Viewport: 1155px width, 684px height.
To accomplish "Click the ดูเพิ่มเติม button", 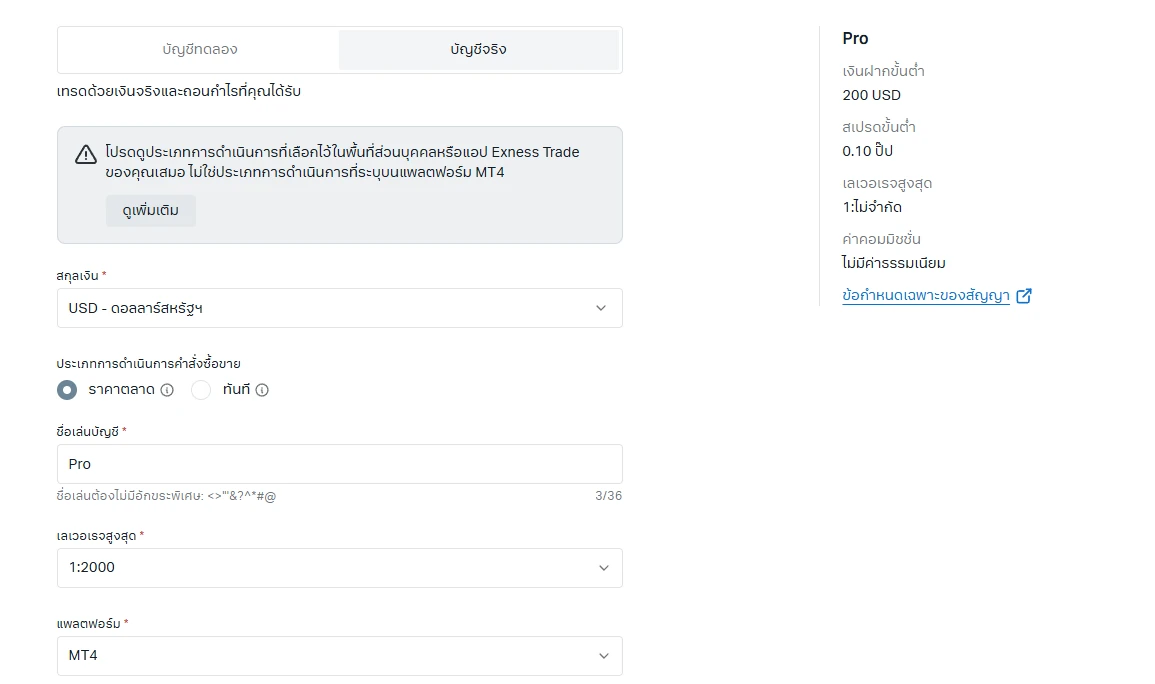I will click(x=150, y=211).
